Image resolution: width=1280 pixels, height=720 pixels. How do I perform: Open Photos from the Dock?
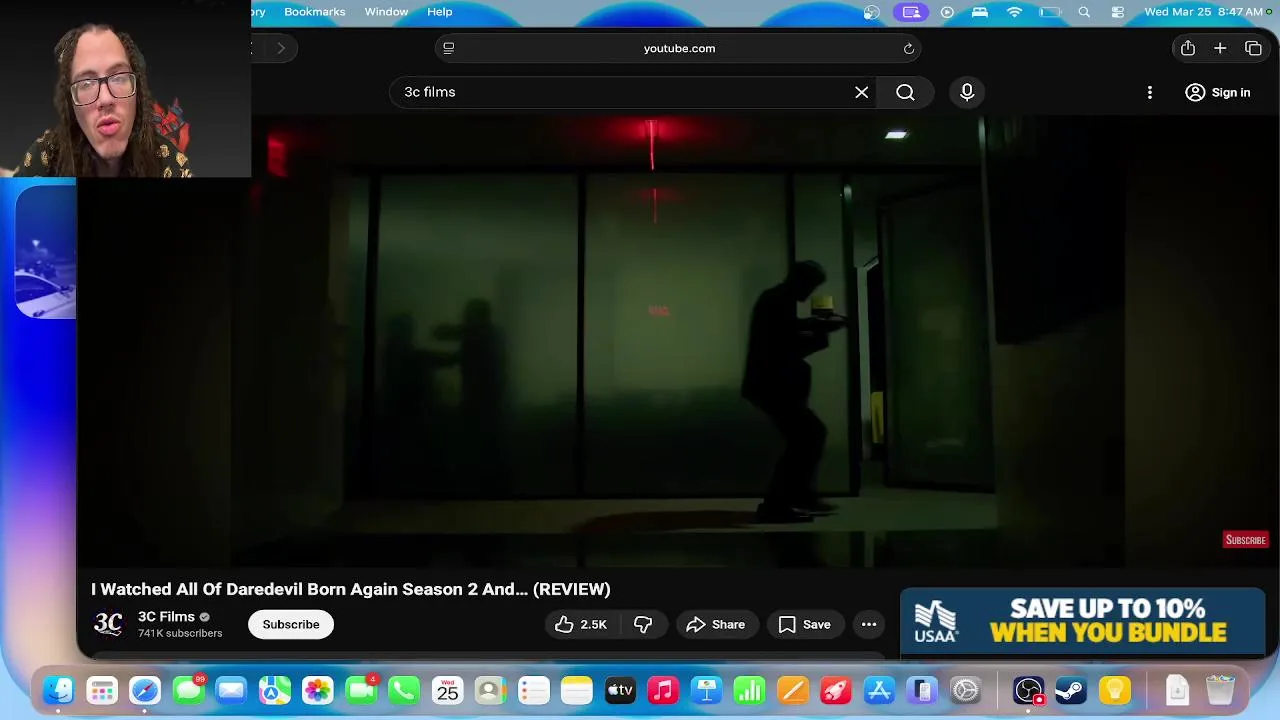pyautogui.click(x=318, y=690)
